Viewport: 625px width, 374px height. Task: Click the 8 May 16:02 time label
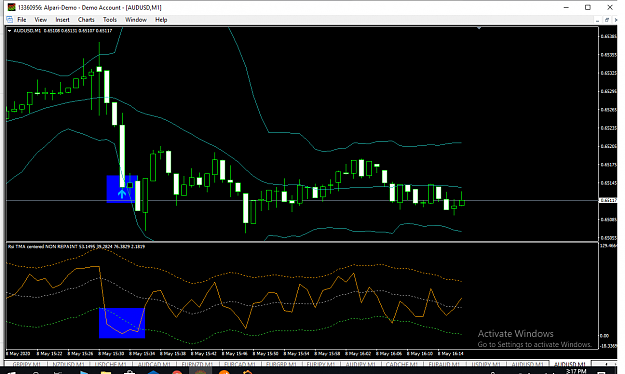[358, 353]
